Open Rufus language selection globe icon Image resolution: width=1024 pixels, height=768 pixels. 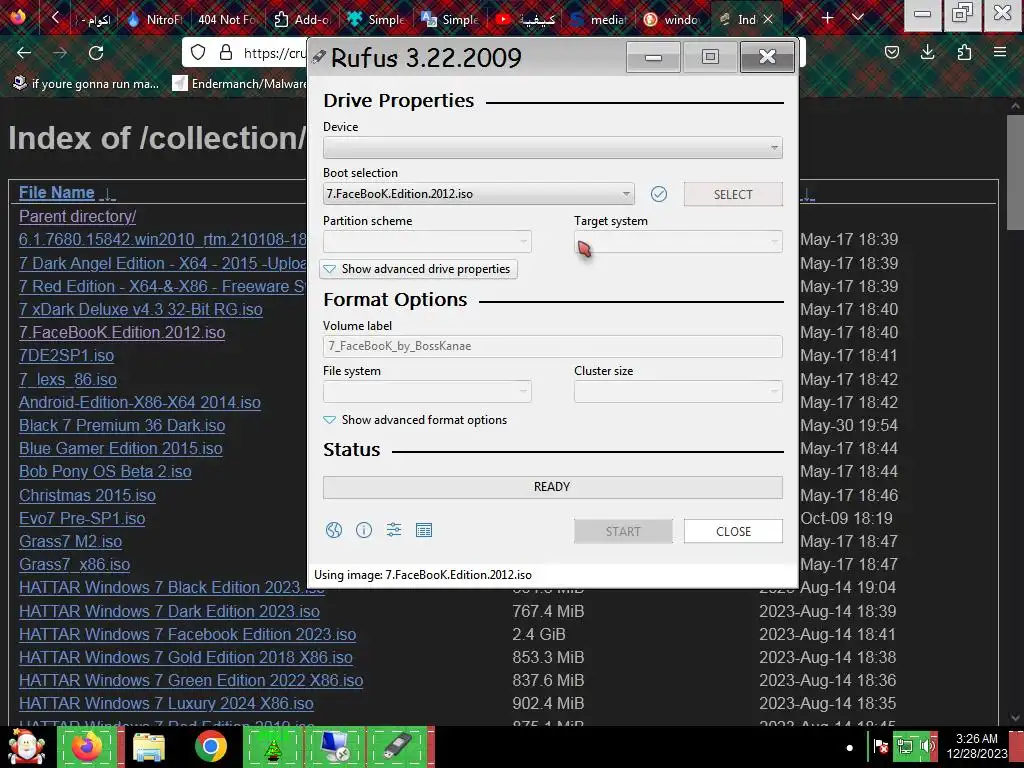(334, 530)
